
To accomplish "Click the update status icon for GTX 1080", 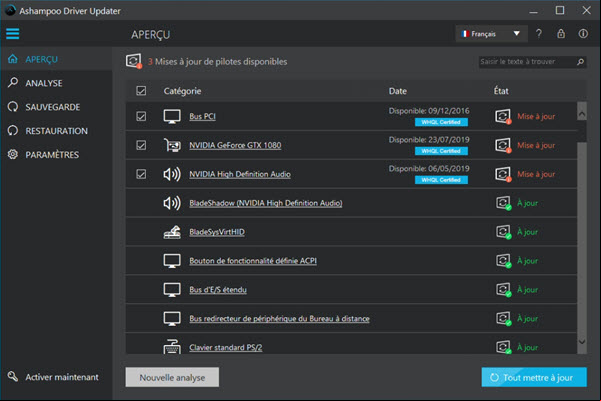I will [x=503, y=145].
